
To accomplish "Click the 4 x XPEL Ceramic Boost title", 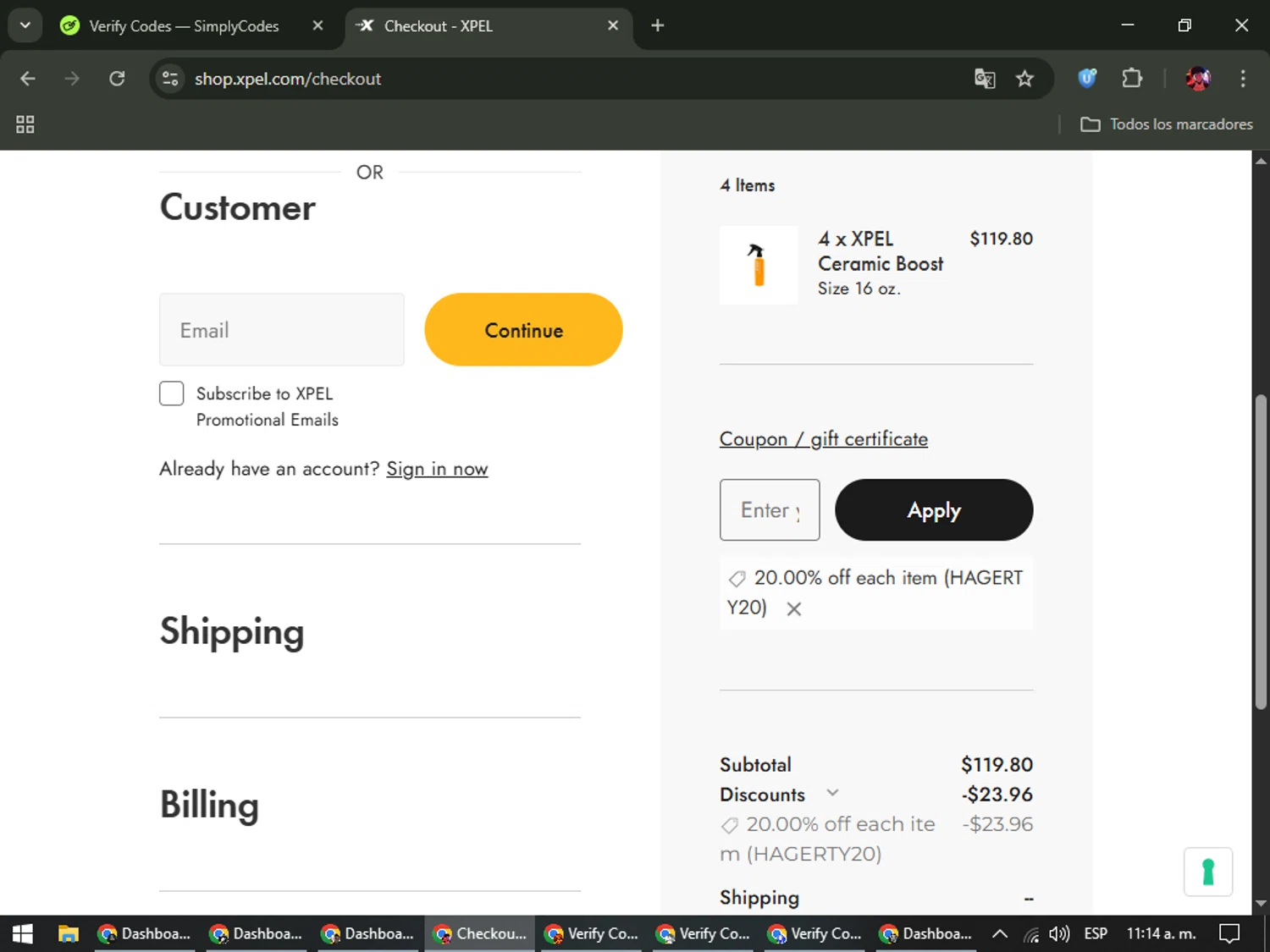I will (x=881, y=251).
